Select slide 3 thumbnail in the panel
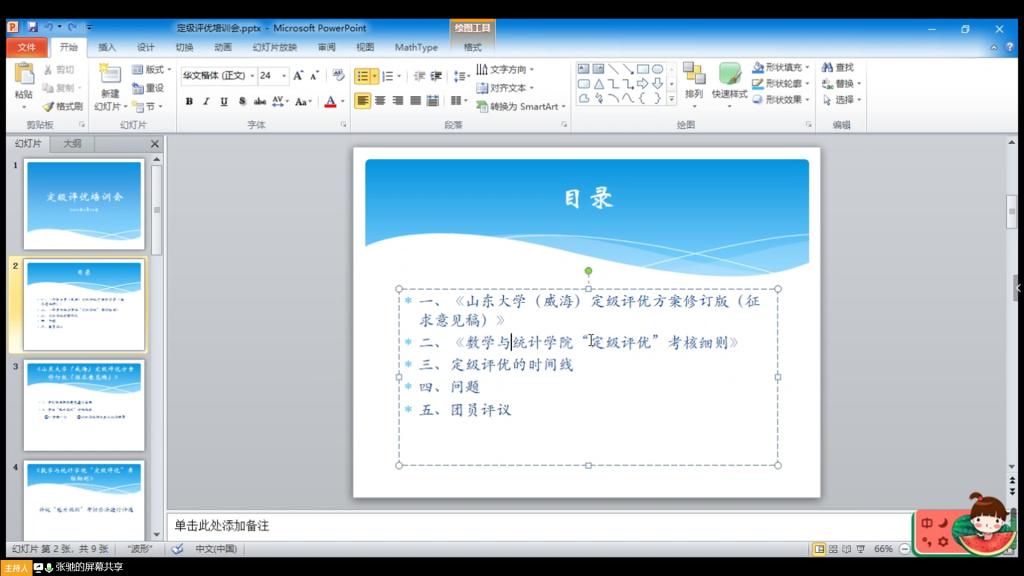Image resolution: width=1024 pixels, height=576 pixels. pyautogui.click(x=84, y=405)
